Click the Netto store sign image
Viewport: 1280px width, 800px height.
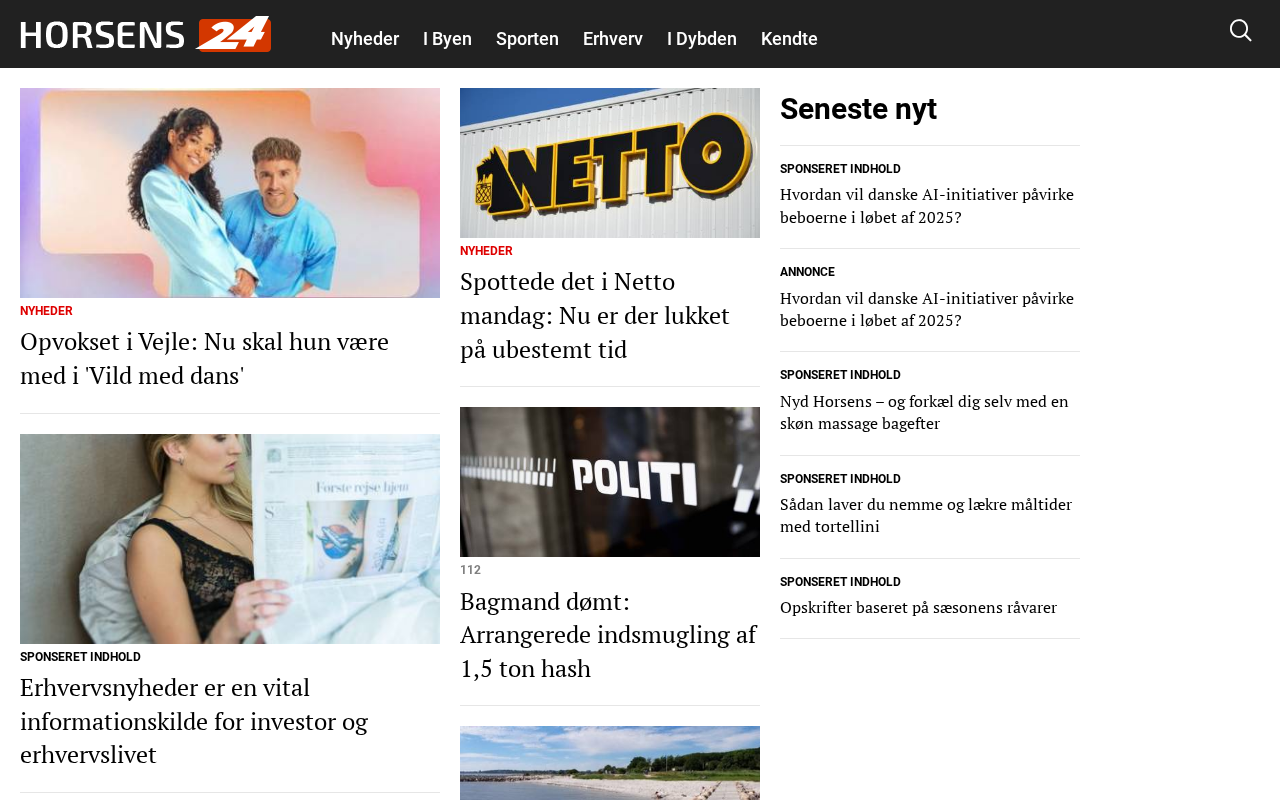coord(610,163)
